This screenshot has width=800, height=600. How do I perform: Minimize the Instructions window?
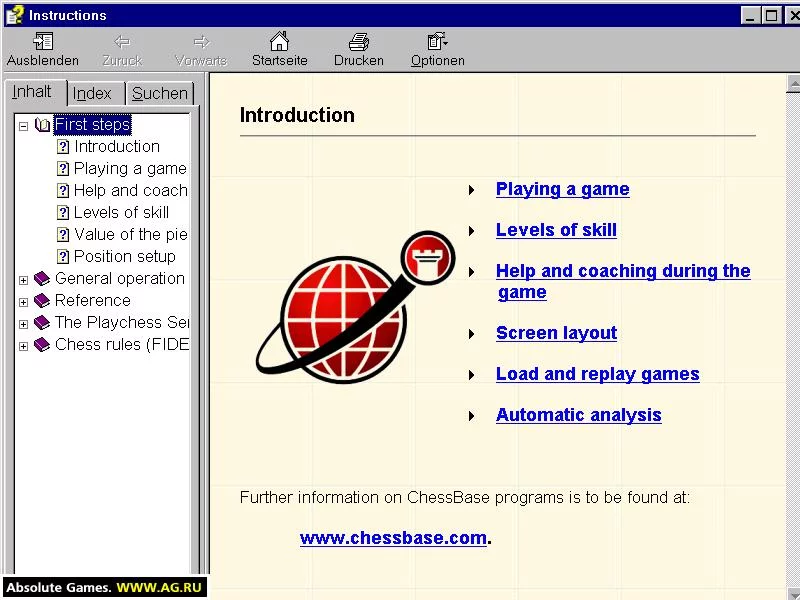click(750, 16)
